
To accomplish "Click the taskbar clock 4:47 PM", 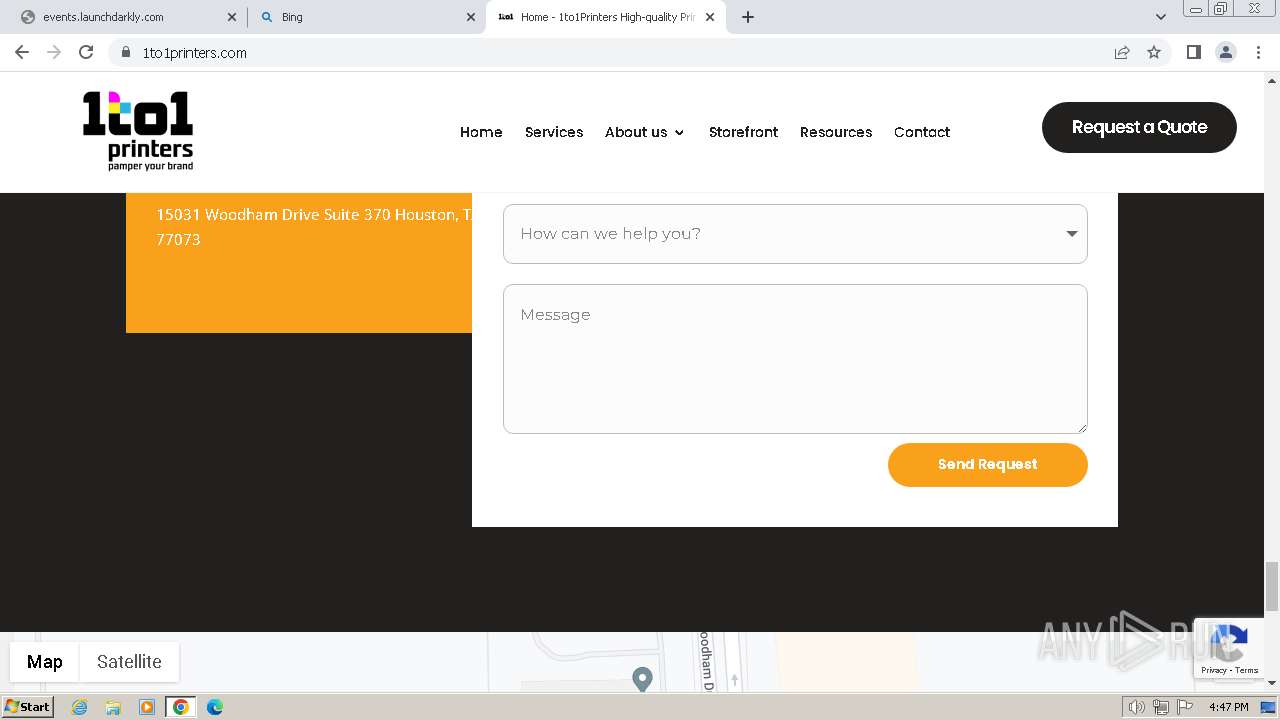I will (x=1229, y=707).
